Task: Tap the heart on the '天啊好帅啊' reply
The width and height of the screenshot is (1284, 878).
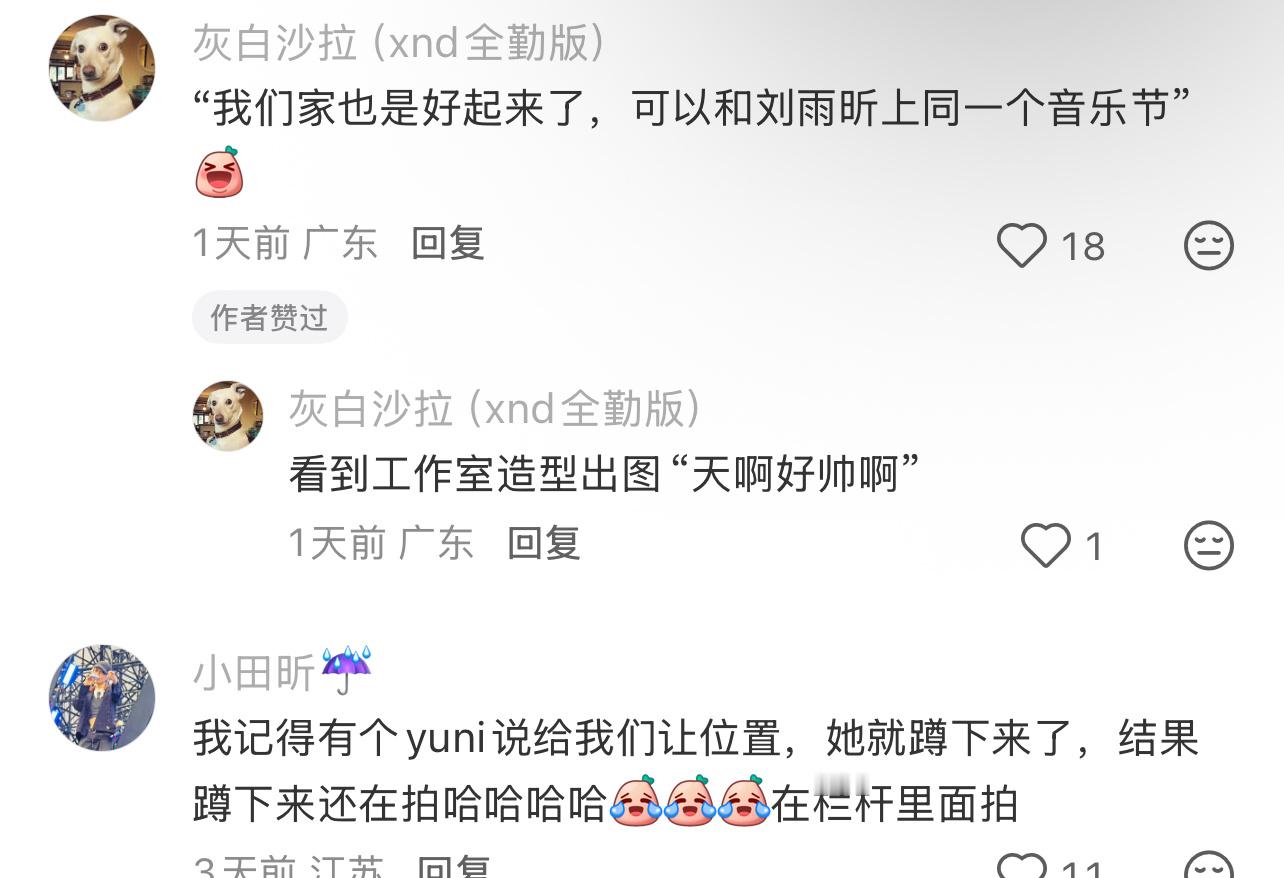Action: (1045, 546)
